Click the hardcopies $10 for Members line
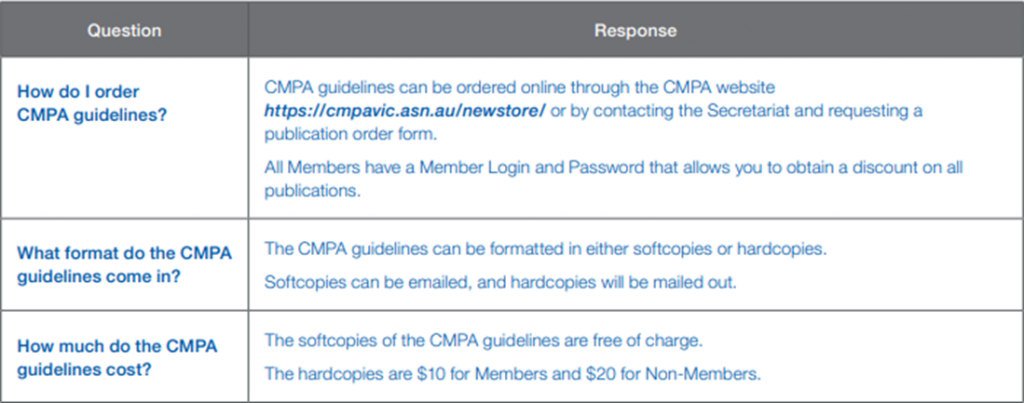1024x403 pixels. click(x=513, y=375)
